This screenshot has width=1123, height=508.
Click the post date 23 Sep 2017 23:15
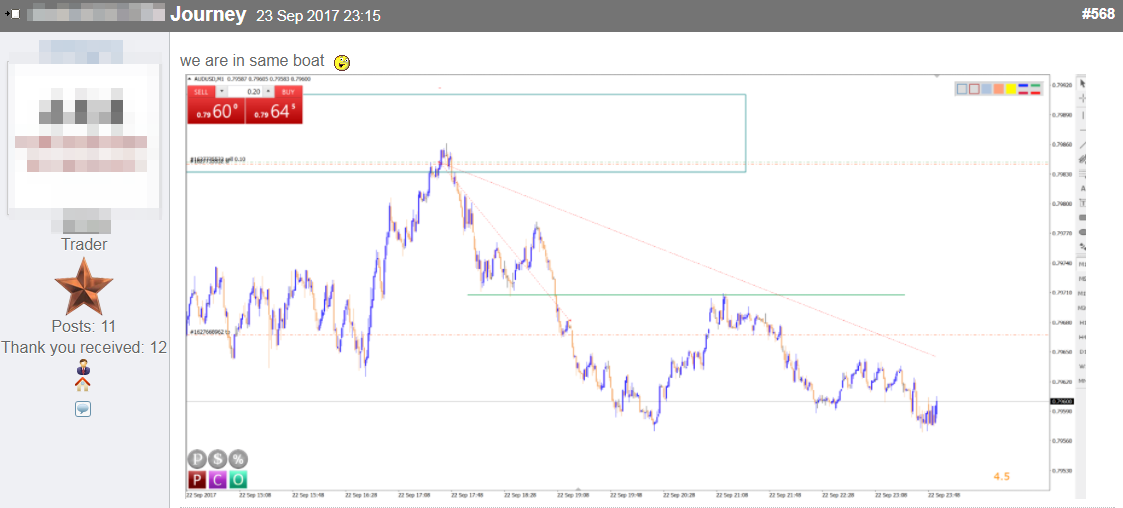point(318,16)
